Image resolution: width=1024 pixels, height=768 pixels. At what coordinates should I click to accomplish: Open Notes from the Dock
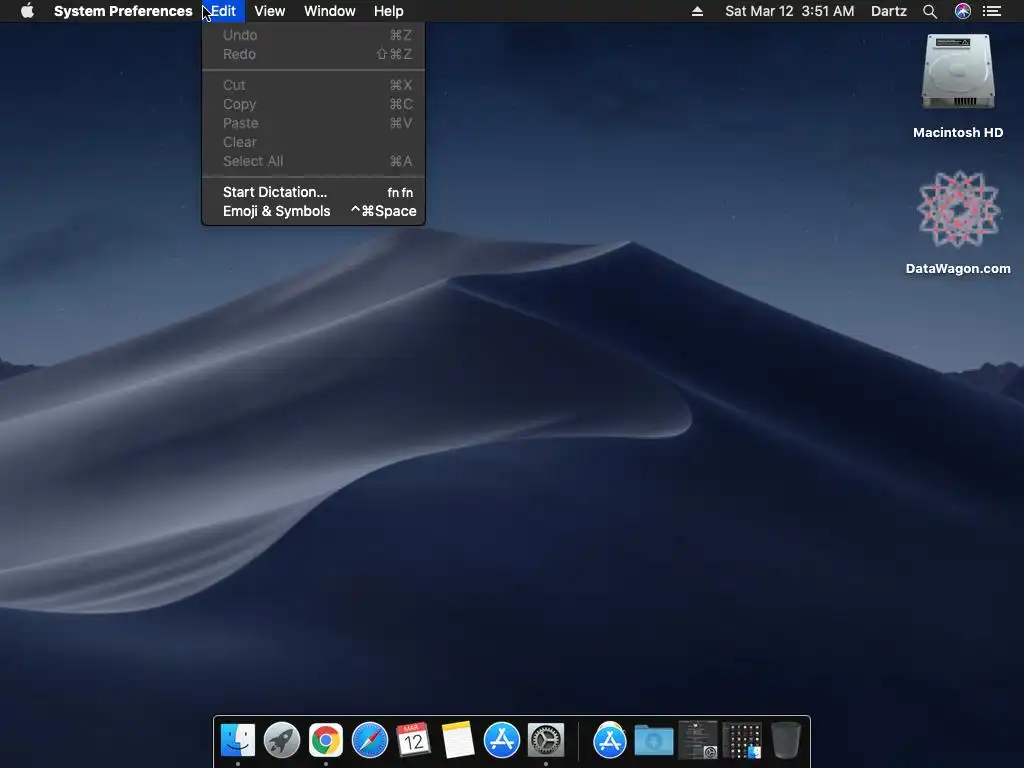pyautogui.click(x=457, y=740)
